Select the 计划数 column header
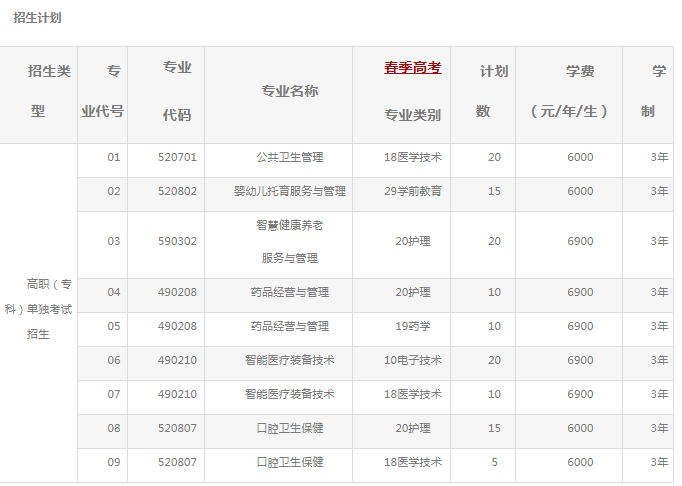The width and height of the screenshot is (682, 486). point(493,92)
